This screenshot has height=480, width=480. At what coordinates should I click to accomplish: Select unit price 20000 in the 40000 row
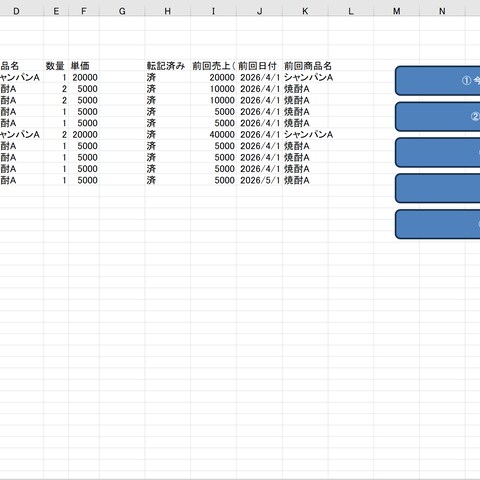pyautogui.click(x=84, y=134)
